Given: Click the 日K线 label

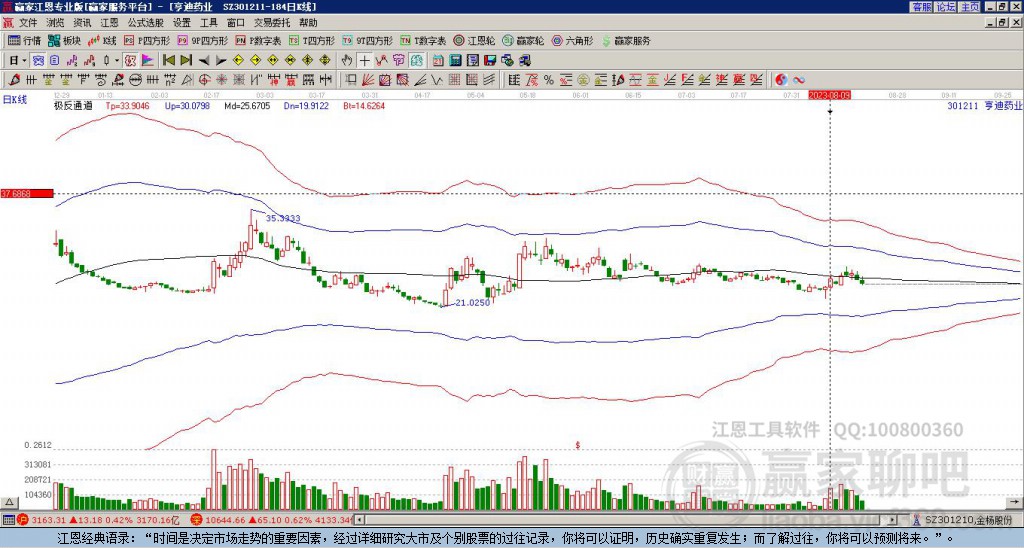Looking at the screenshot, I should point(14,100).
